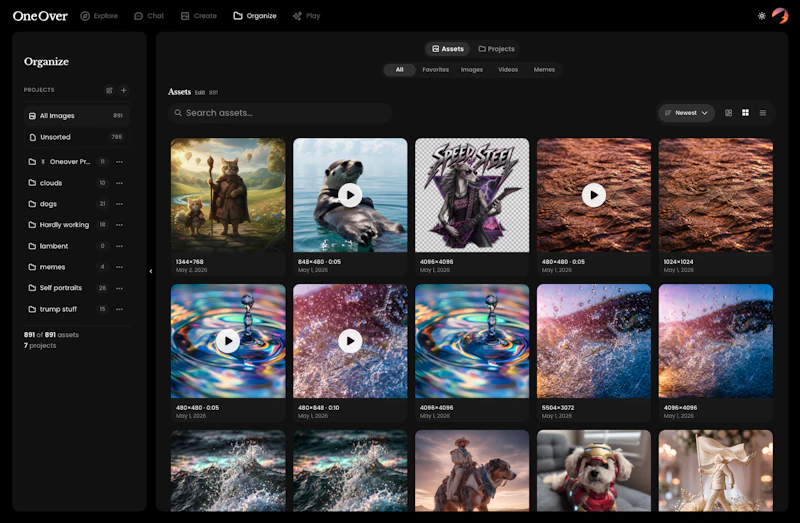Open the user profile avatar
Viewport: 800px width, 523px height.
point(780,16)
